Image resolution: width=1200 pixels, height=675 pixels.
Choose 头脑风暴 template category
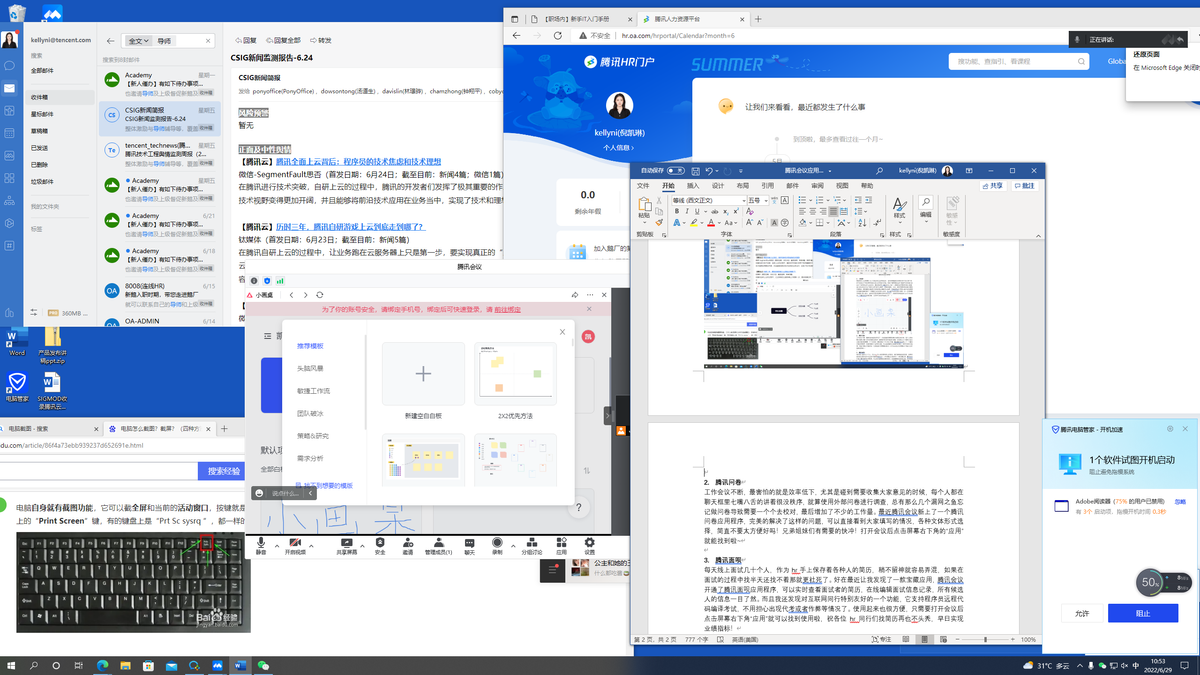(x=310, y=368)
